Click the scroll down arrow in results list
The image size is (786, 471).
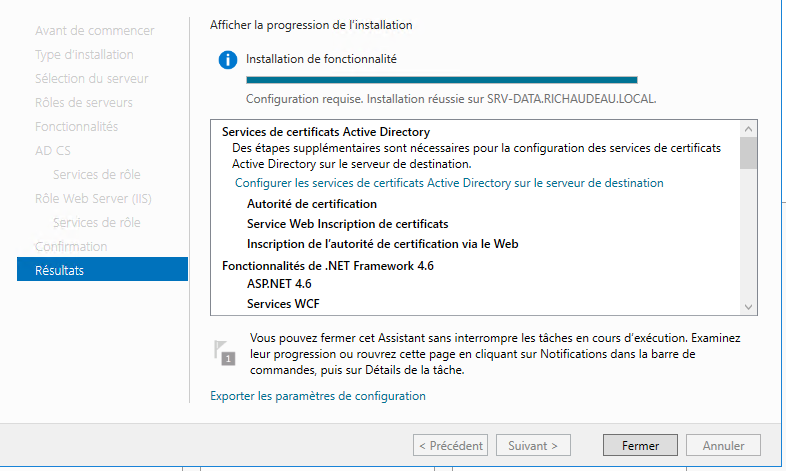tap(748, 307)
